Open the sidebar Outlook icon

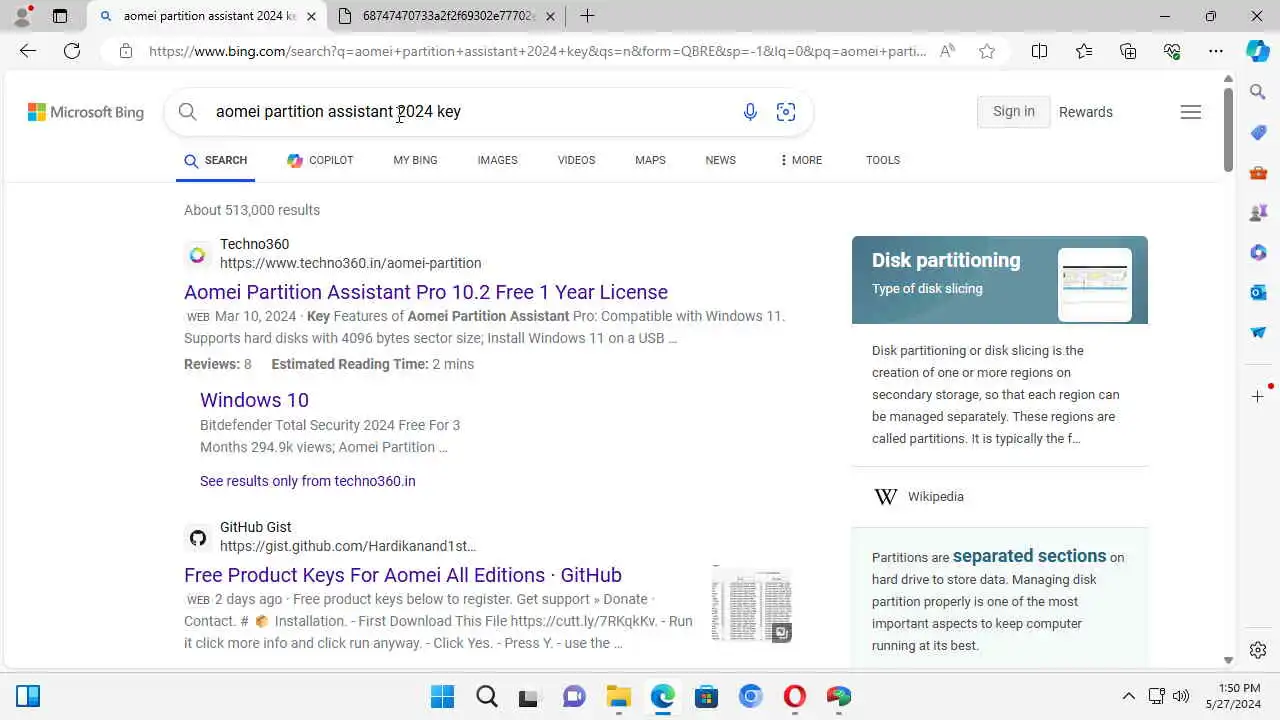pos(1258,292)
